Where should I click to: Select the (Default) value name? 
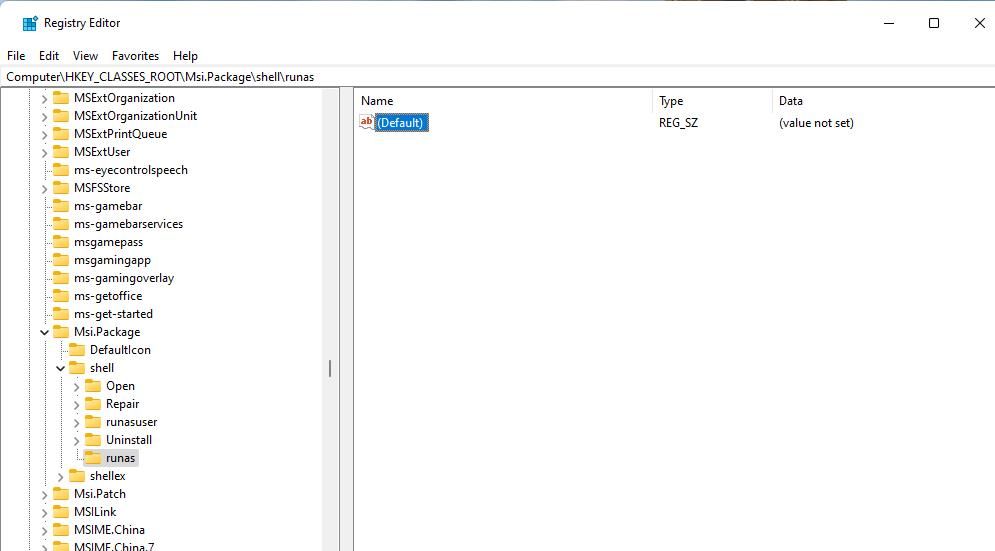click(x=400, y=123)
